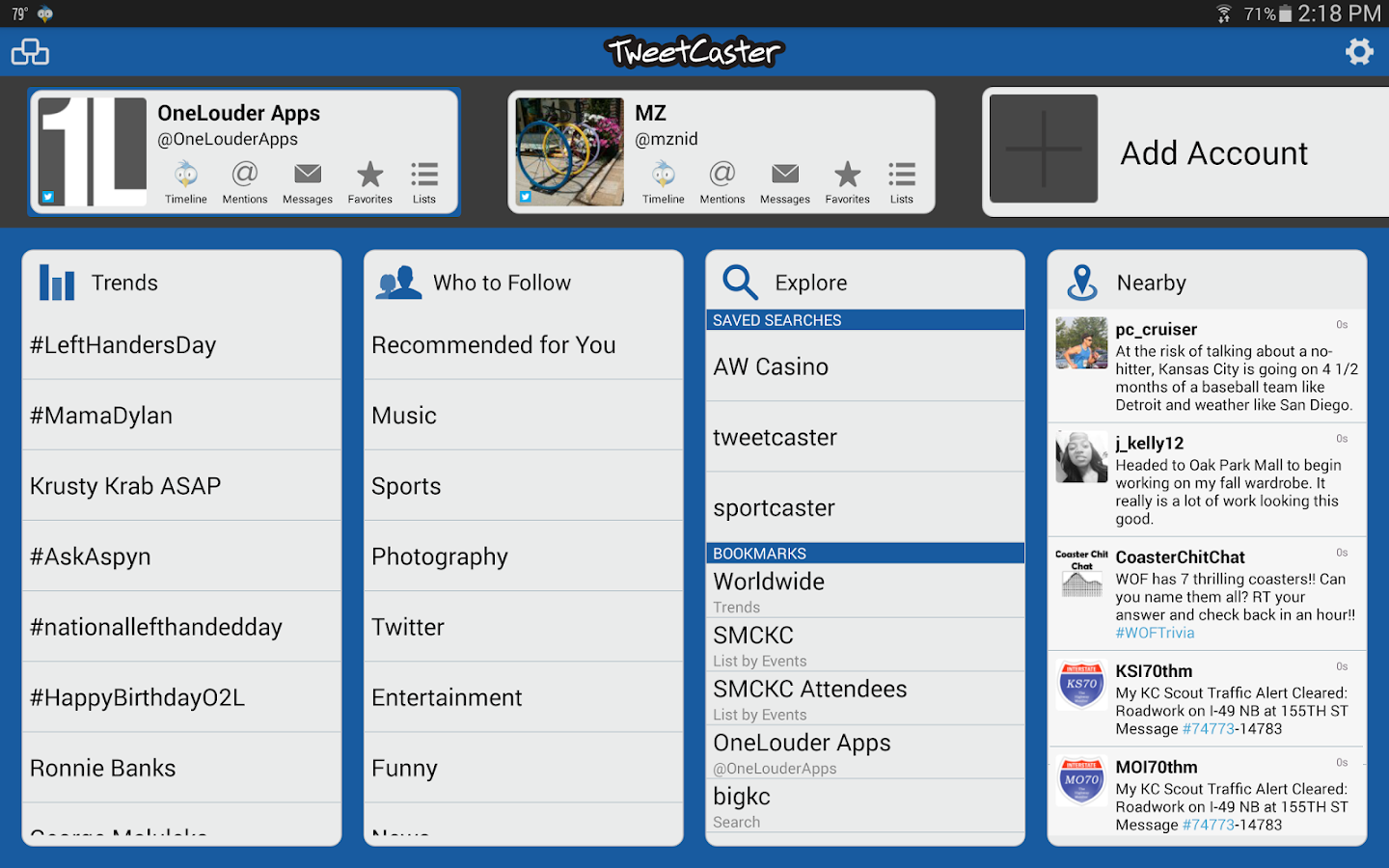Viewport: 1389px width, 868px height.
Task: Select Recommended for You category
Action: pos(524,345)
